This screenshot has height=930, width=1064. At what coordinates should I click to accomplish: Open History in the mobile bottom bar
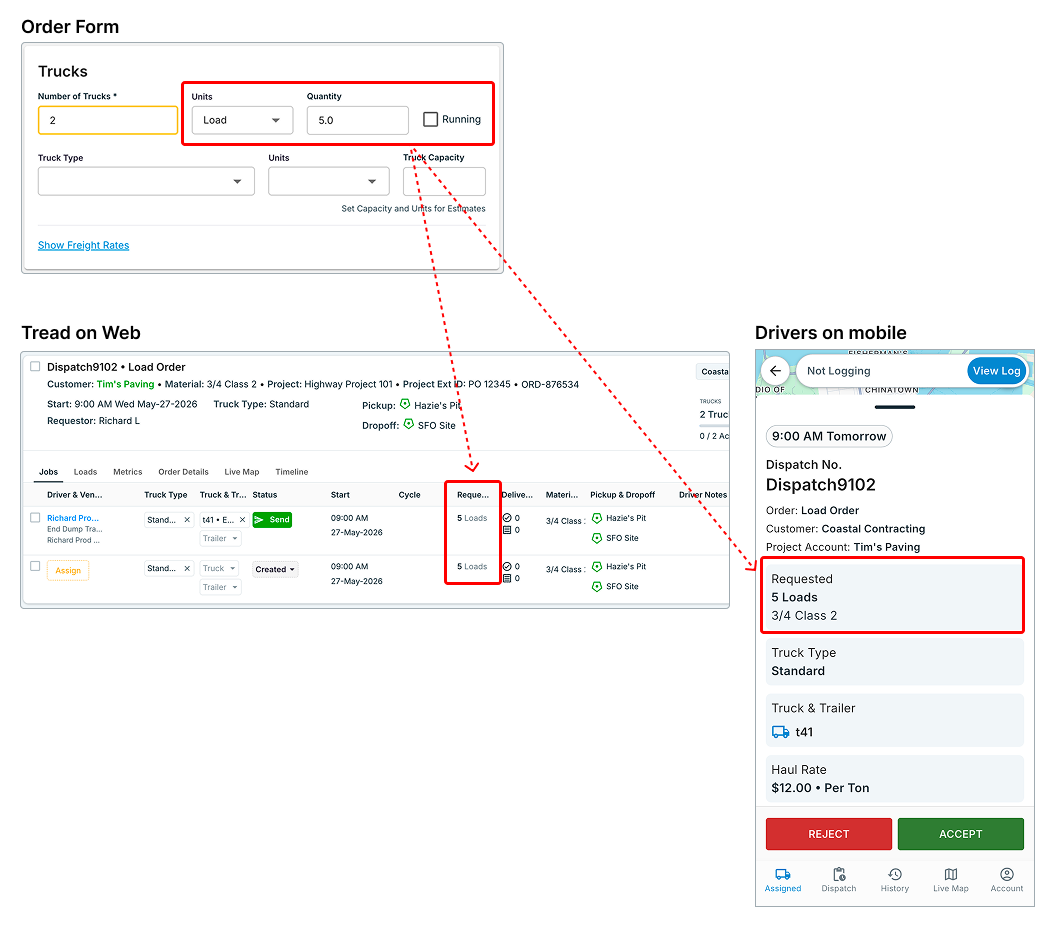coord(894,880)
